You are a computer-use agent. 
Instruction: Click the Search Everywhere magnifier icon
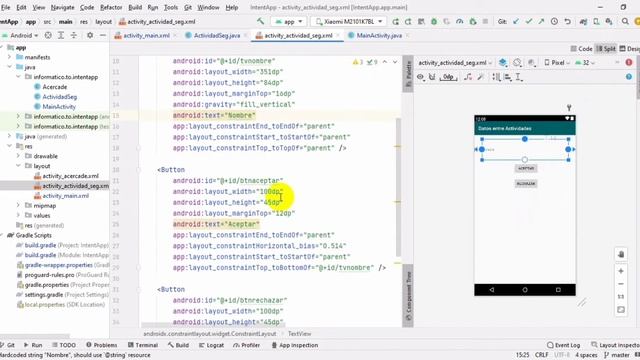pos(625,22)
